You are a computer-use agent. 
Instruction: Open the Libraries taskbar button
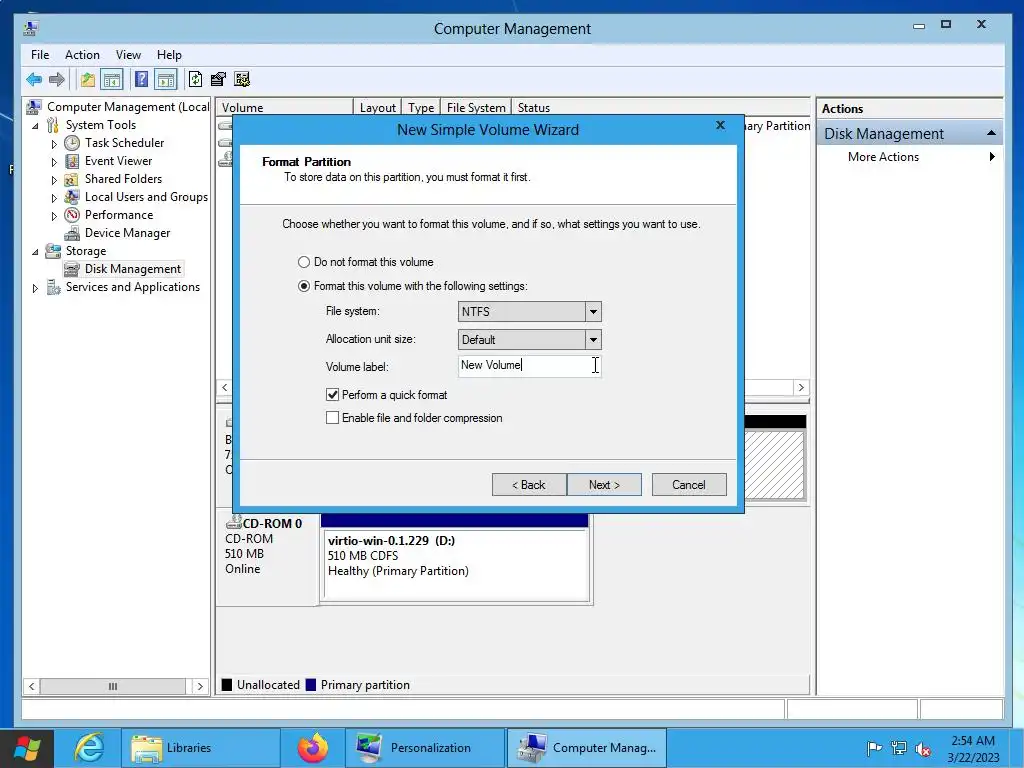coord(200,748)
